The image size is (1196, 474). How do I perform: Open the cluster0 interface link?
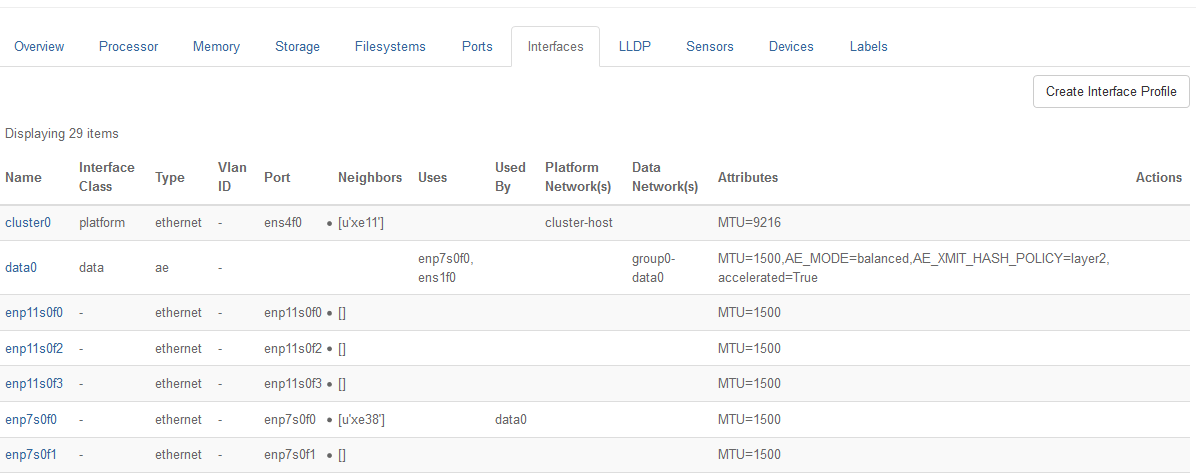pyautogui.click(x=28, y=223)
